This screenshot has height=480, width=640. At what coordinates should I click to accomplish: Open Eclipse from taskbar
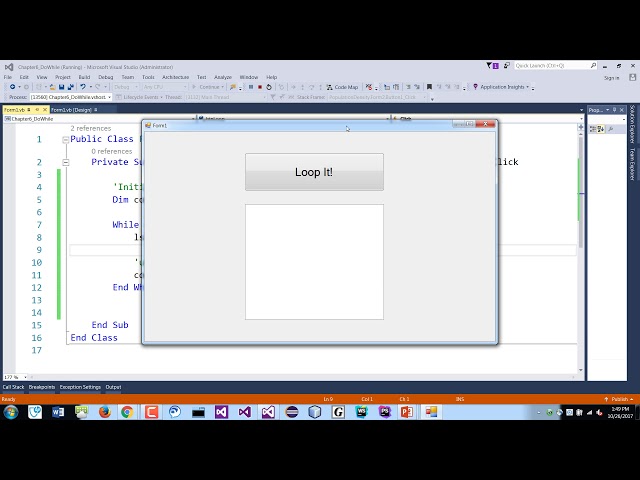click(291, 412)
